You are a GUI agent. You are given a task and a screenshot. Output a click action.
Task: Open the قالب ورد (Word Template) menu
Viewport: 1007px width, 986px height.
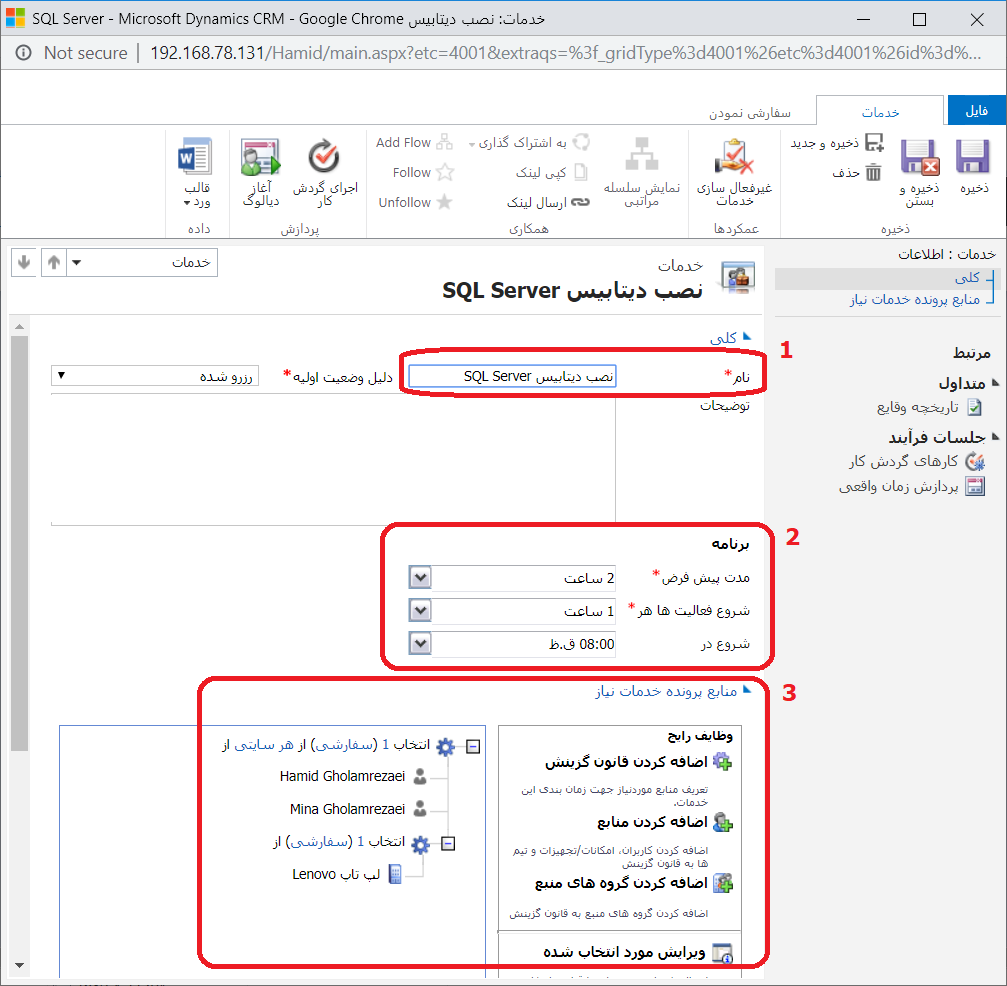click(195, 173)
